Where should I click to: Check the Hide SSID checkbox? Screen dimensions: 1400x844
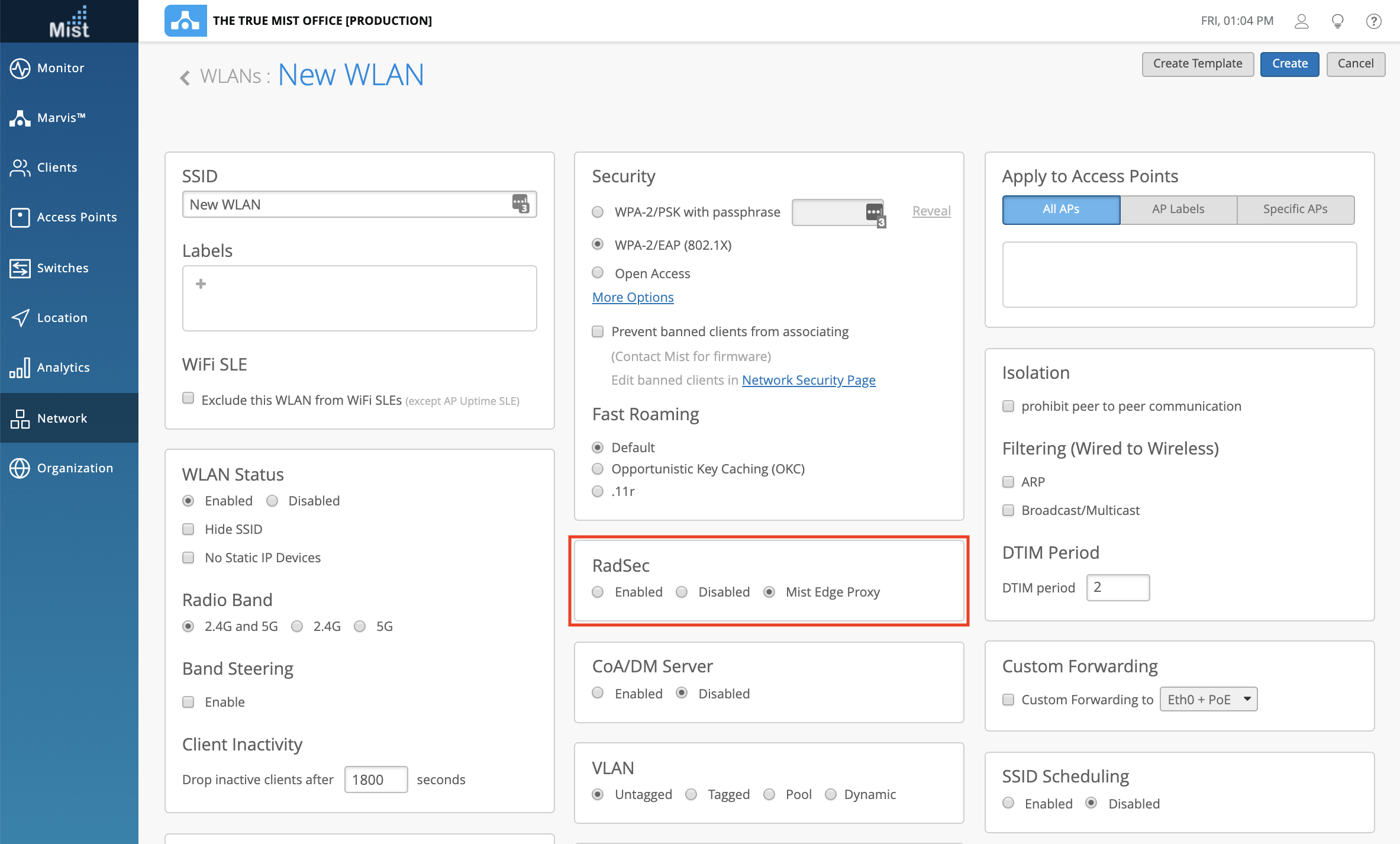click(x=188, y=529)
